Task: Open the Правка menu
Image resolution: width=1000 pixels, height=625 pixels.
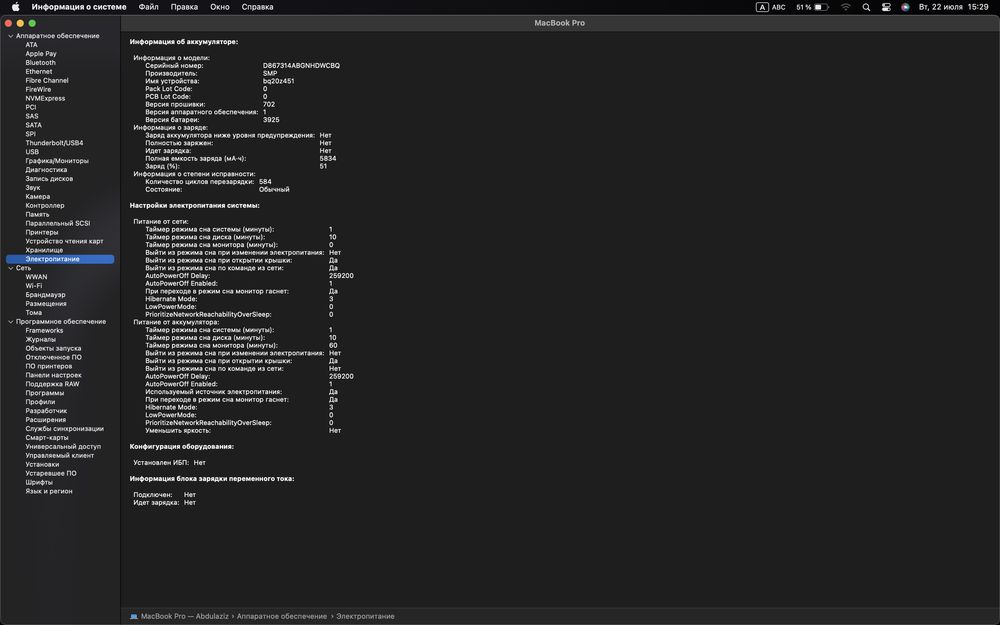Action: click(184, 7)
